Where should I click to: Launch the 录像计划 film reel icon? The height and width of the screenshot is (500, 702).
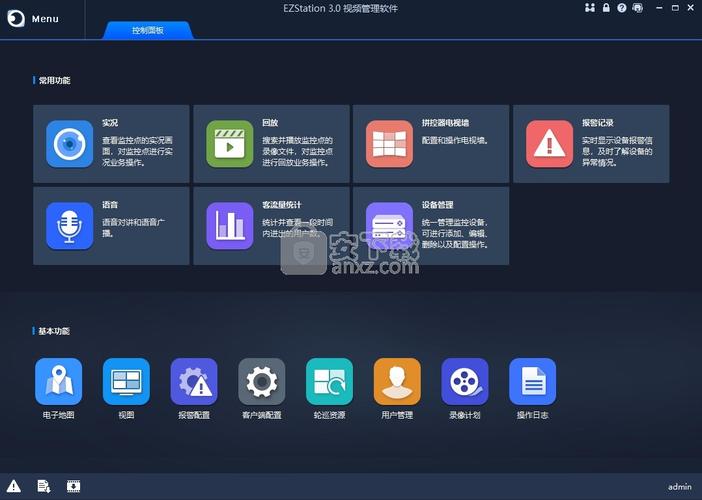point(465,381)
